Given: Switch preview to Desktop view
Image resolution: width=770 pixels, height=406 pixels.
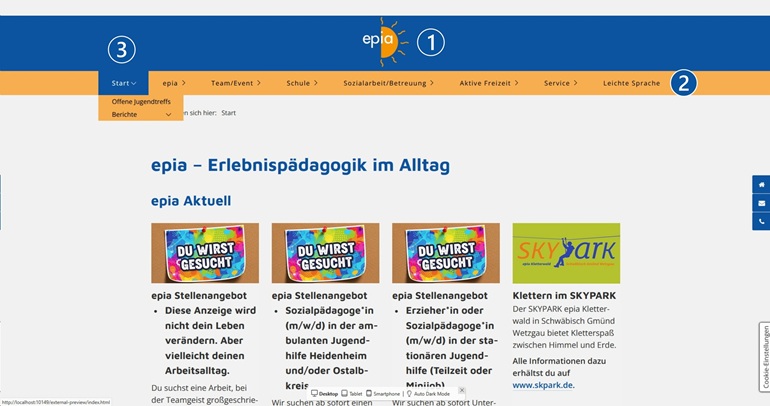Looking at the screenshot, I should click(x=324, y=394).
